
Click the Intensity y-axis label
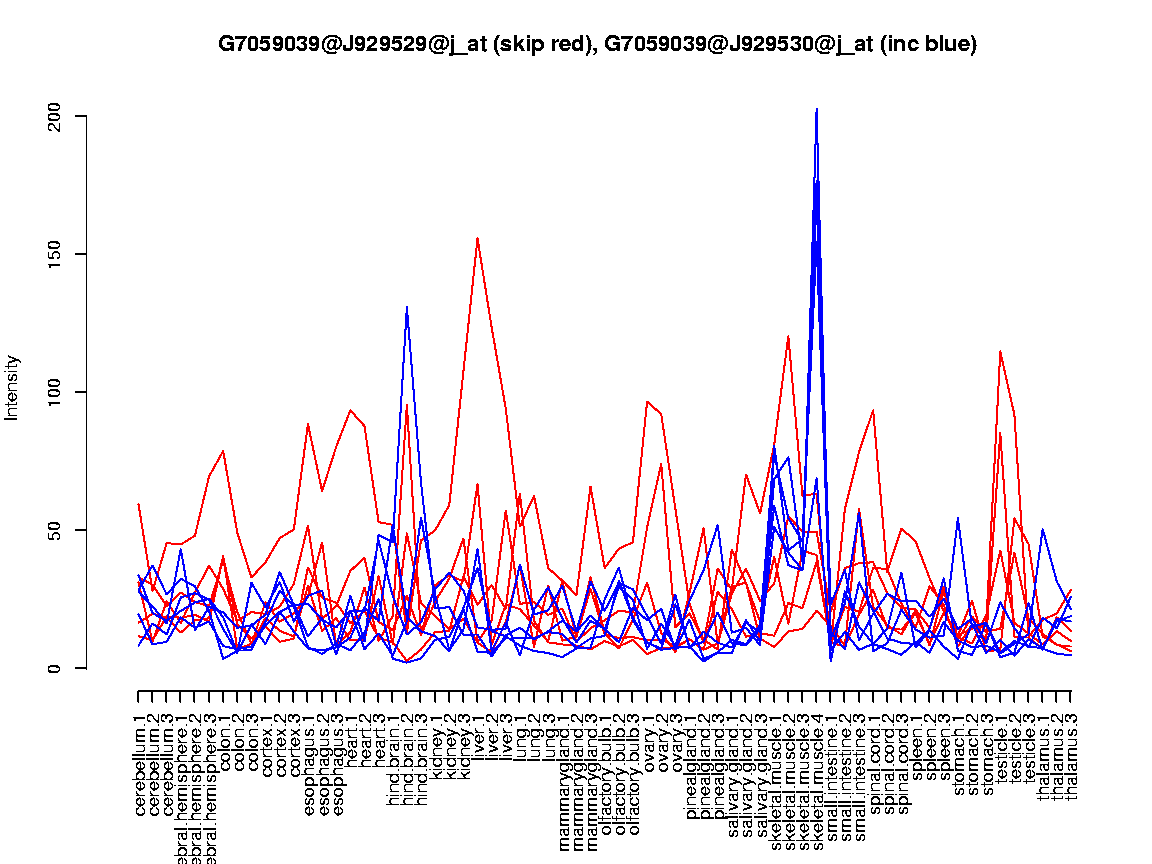(x=13, y=387)
